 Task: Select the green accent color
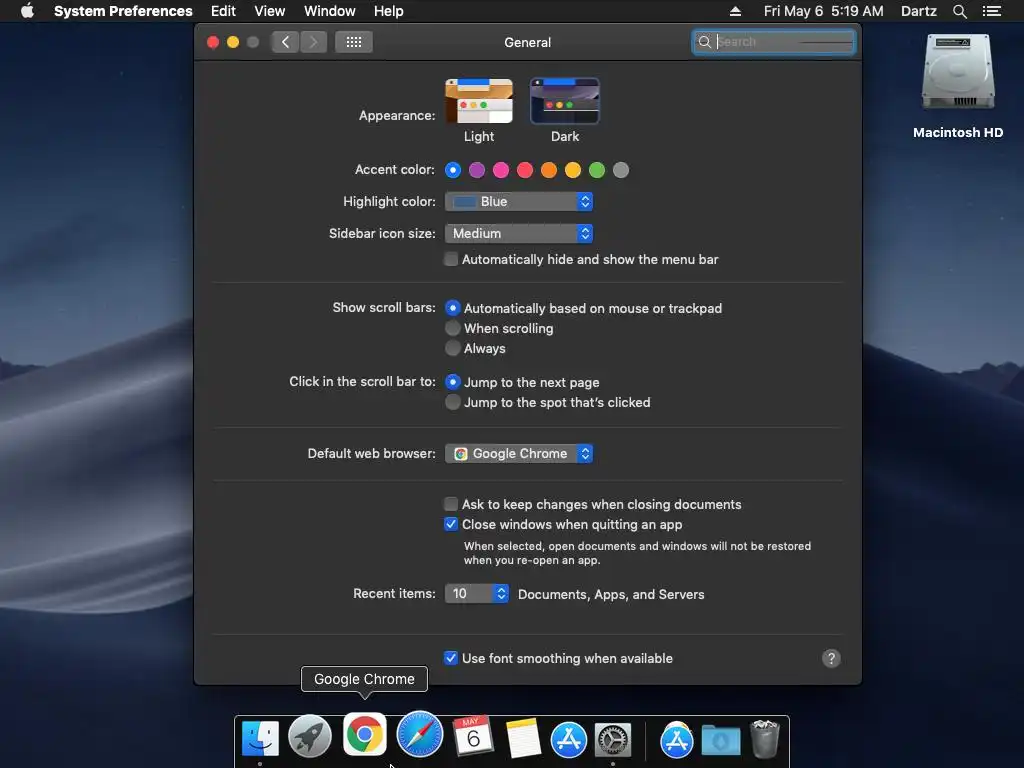coord(597,170)
